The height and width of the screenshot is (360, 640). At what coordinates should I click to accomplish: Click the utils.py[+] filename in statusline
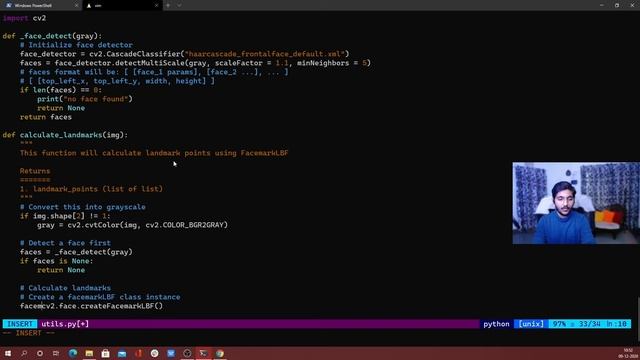point(65,324)
